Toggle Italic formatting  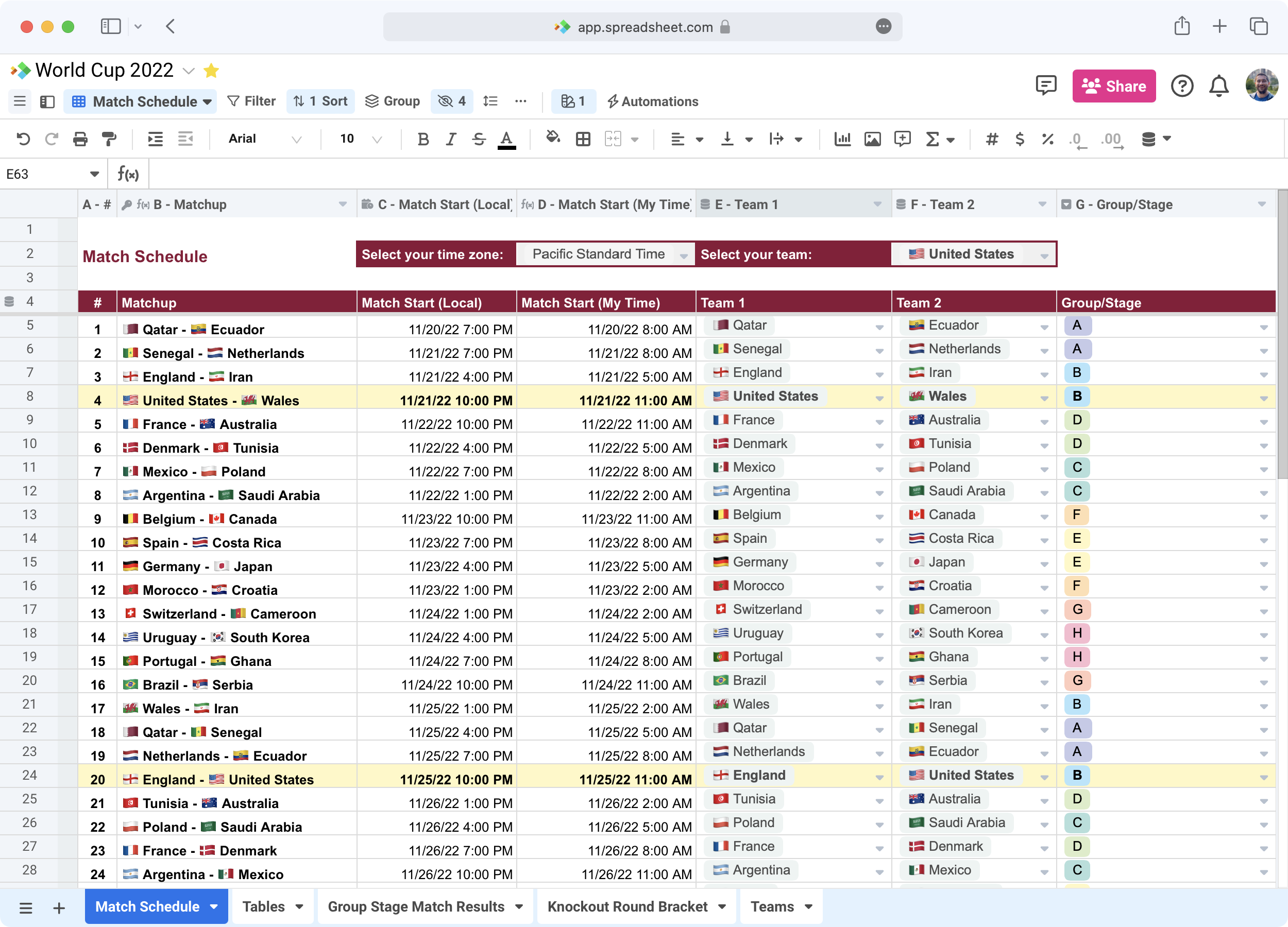pos(451,139)
